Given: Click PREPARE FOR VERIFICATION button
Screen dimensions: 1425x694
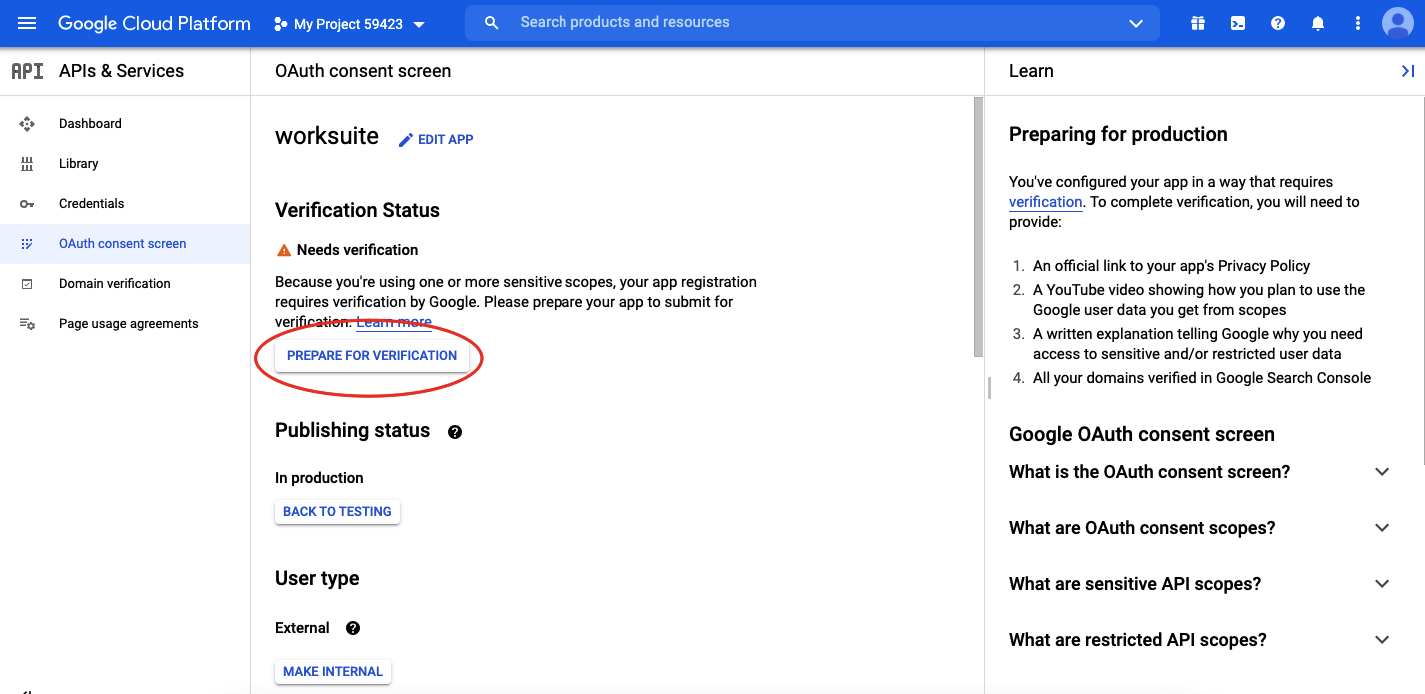Looking at the screenshot, I should (372, 355).
